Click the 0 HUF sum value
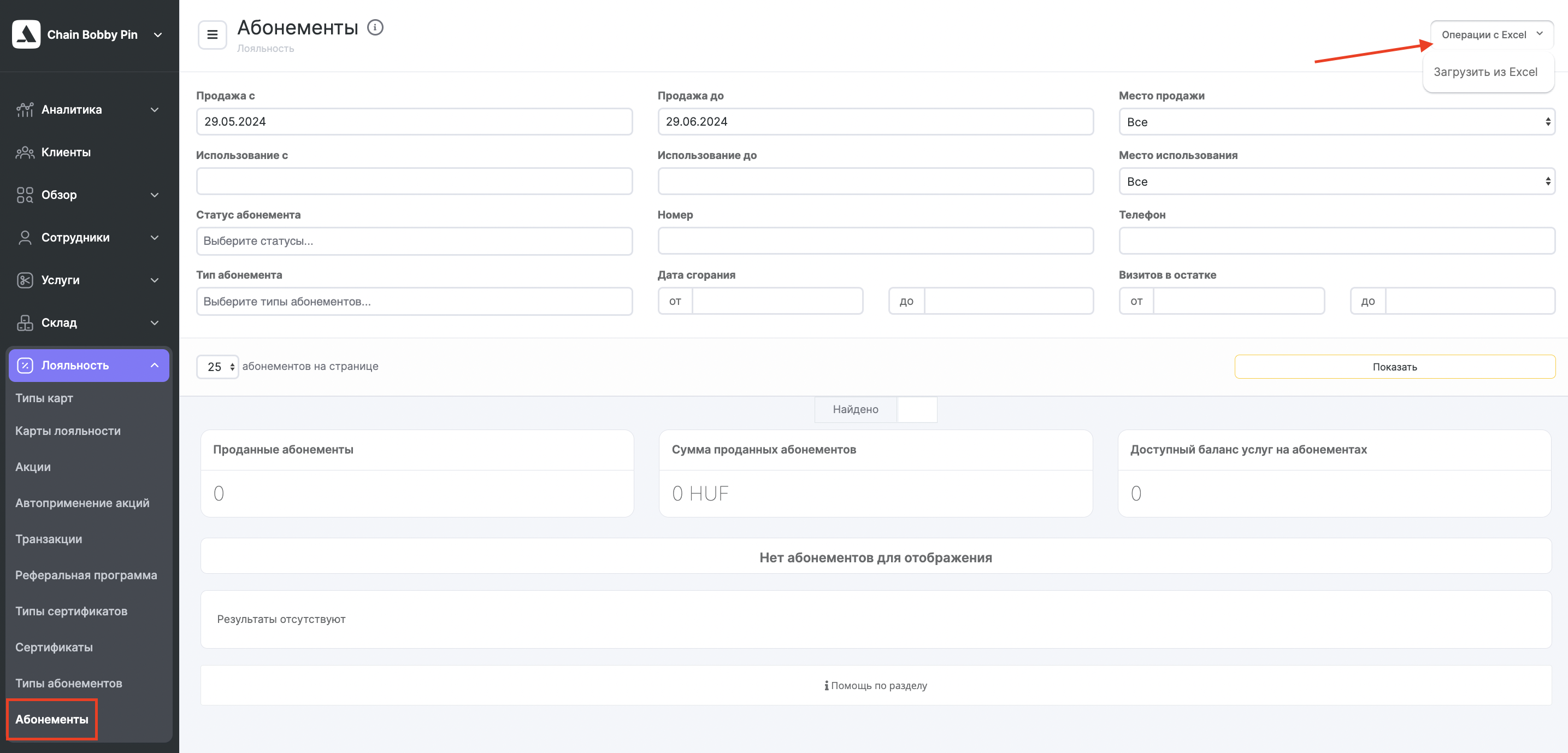 700,493
